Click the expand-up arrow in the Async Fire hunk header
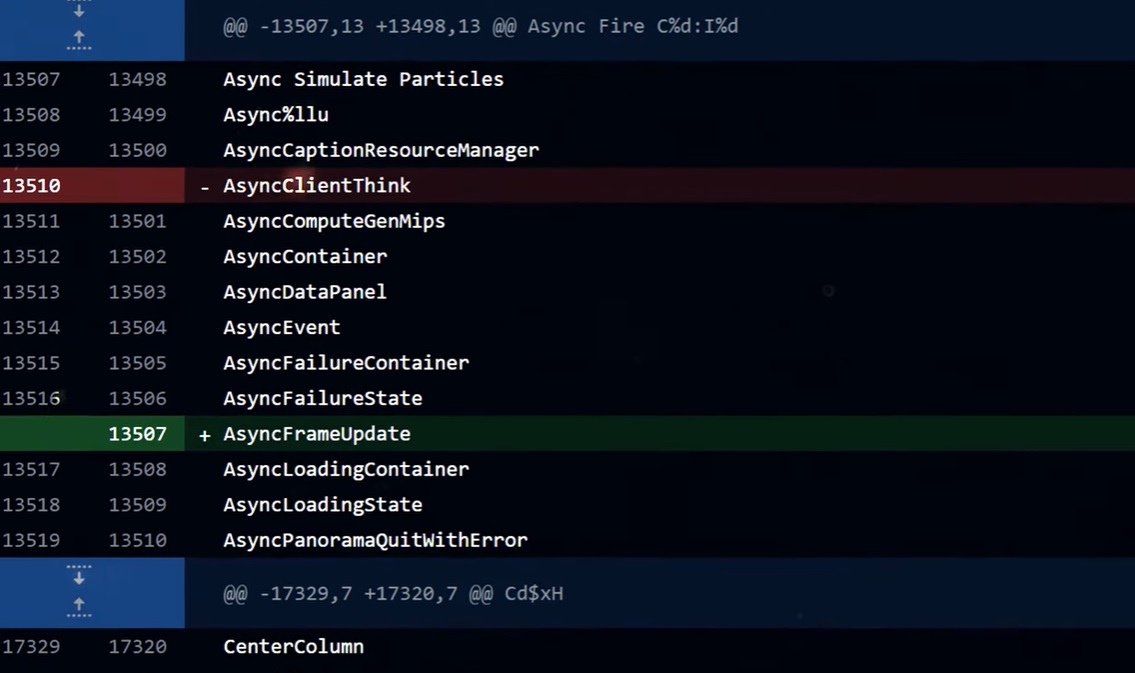1135x673 pixels. pos(79,39)
